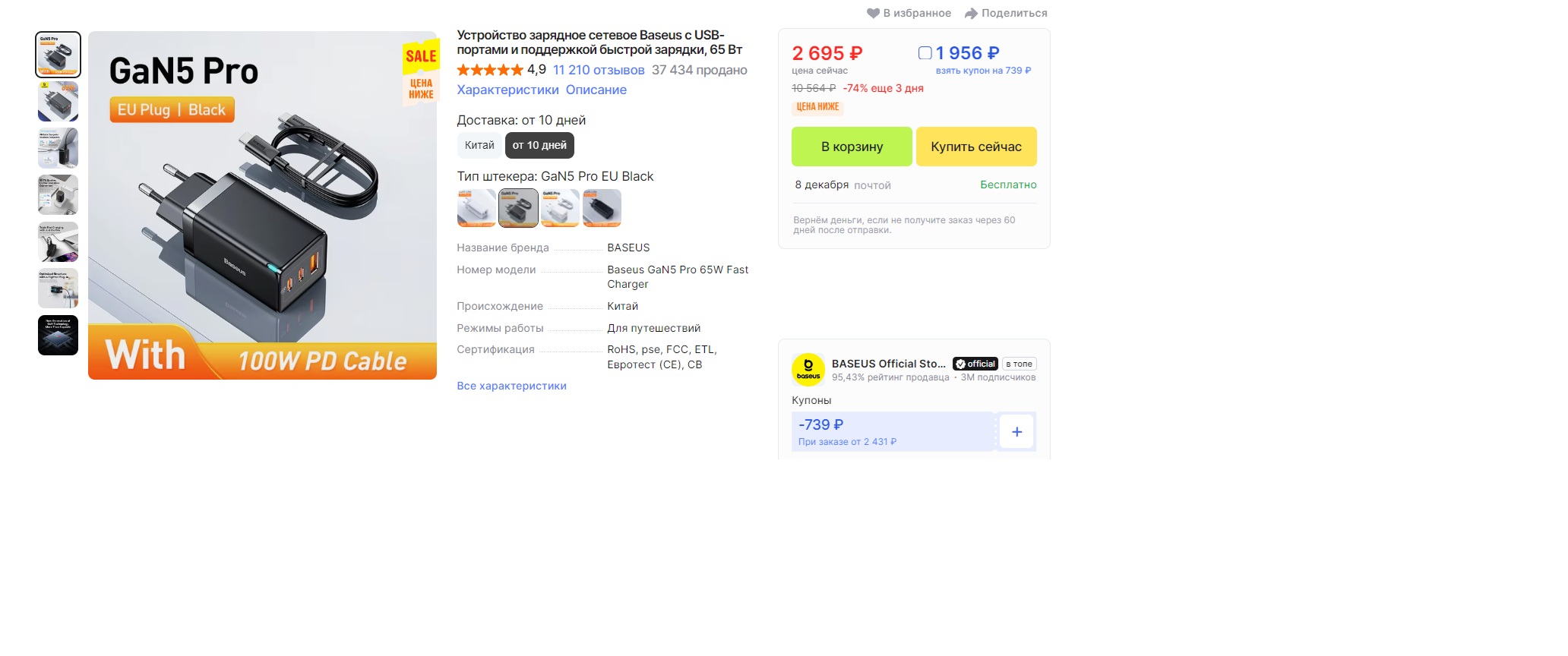
Task: Click the yellow Baseus store logo
Action: [x=808, y=370]
